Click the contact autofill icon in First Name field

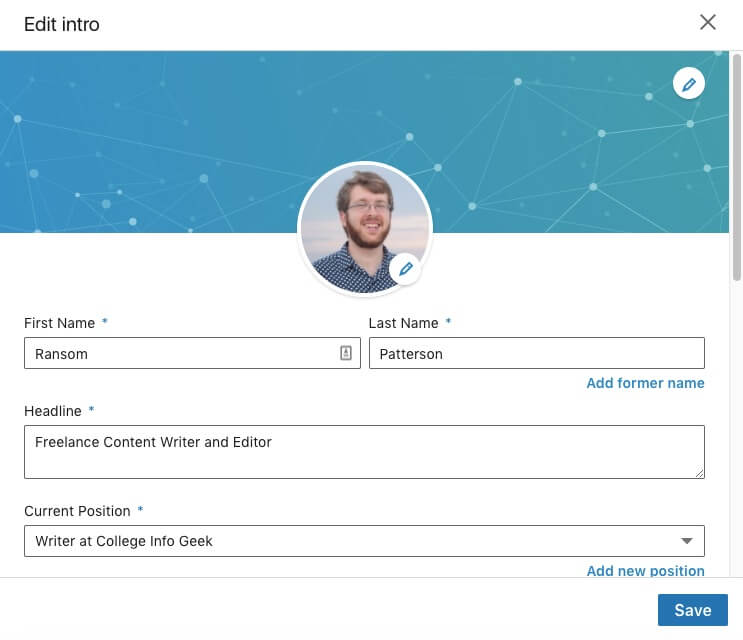(x=345, y=353)
